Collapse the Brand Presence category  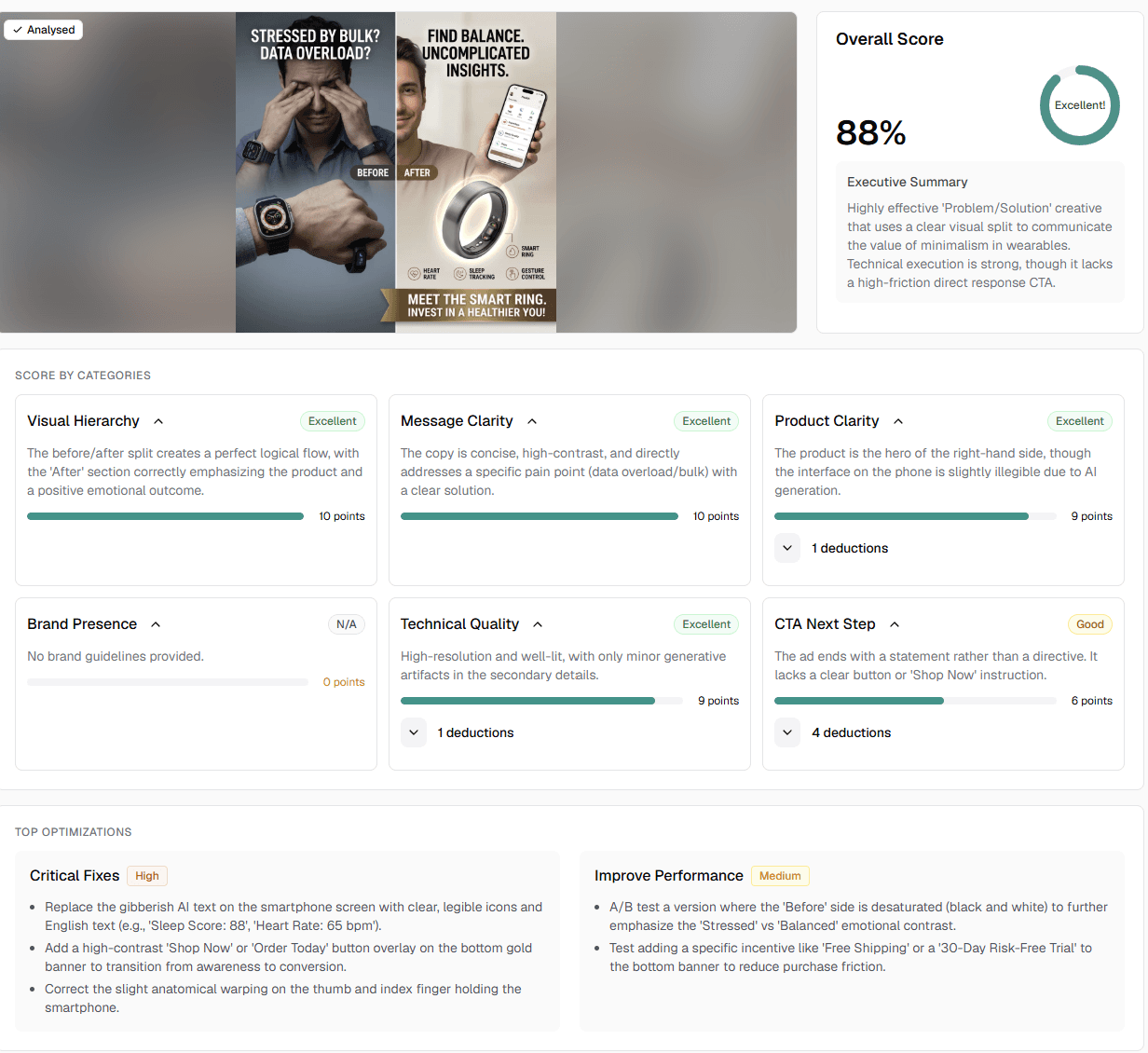156,624
